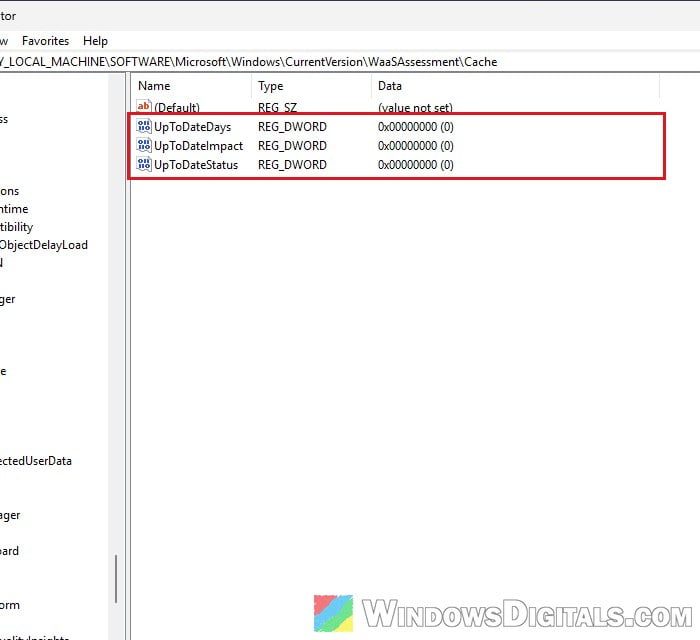The image size is (700, 640).
Task: Click REG_DWORD type in UpToDateDays row
Action: pos(292,127)
